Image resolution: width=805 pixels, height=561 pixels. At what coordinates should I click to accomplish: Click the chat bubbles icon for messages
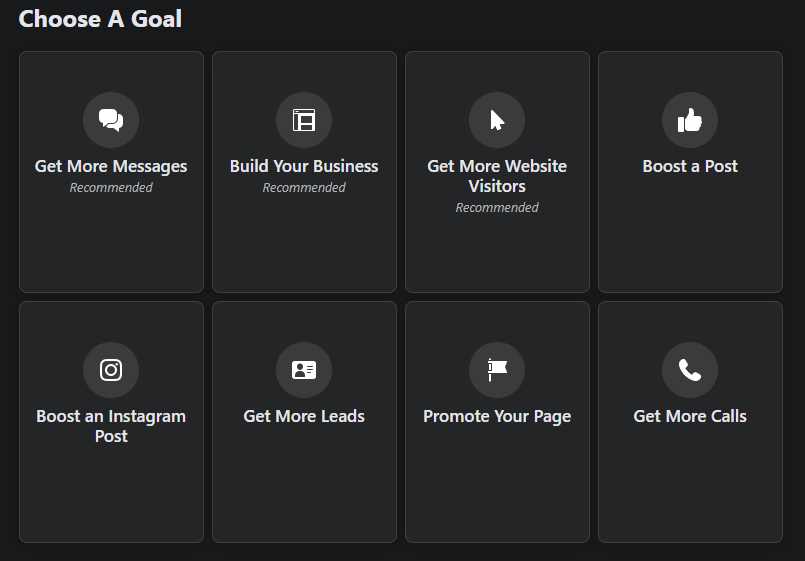point(111,120)
